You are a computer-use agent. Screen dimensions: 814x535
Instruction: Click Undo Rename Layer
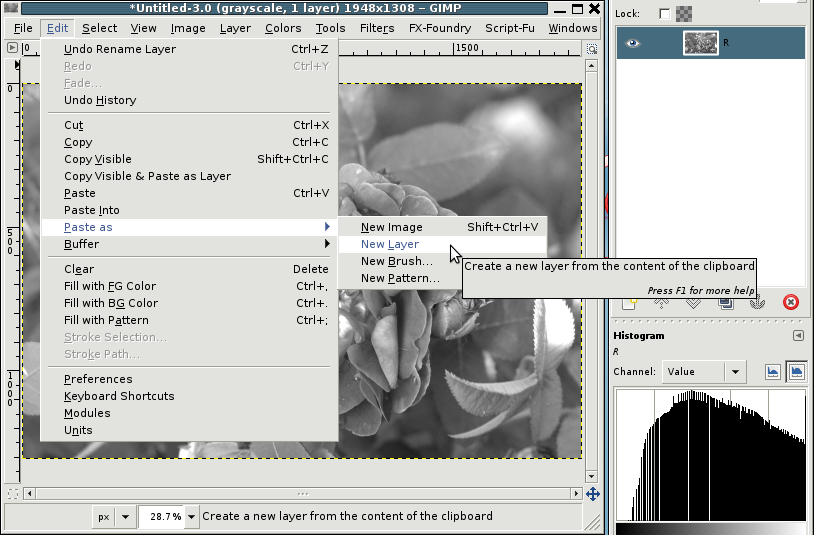[x=189, y=49]
